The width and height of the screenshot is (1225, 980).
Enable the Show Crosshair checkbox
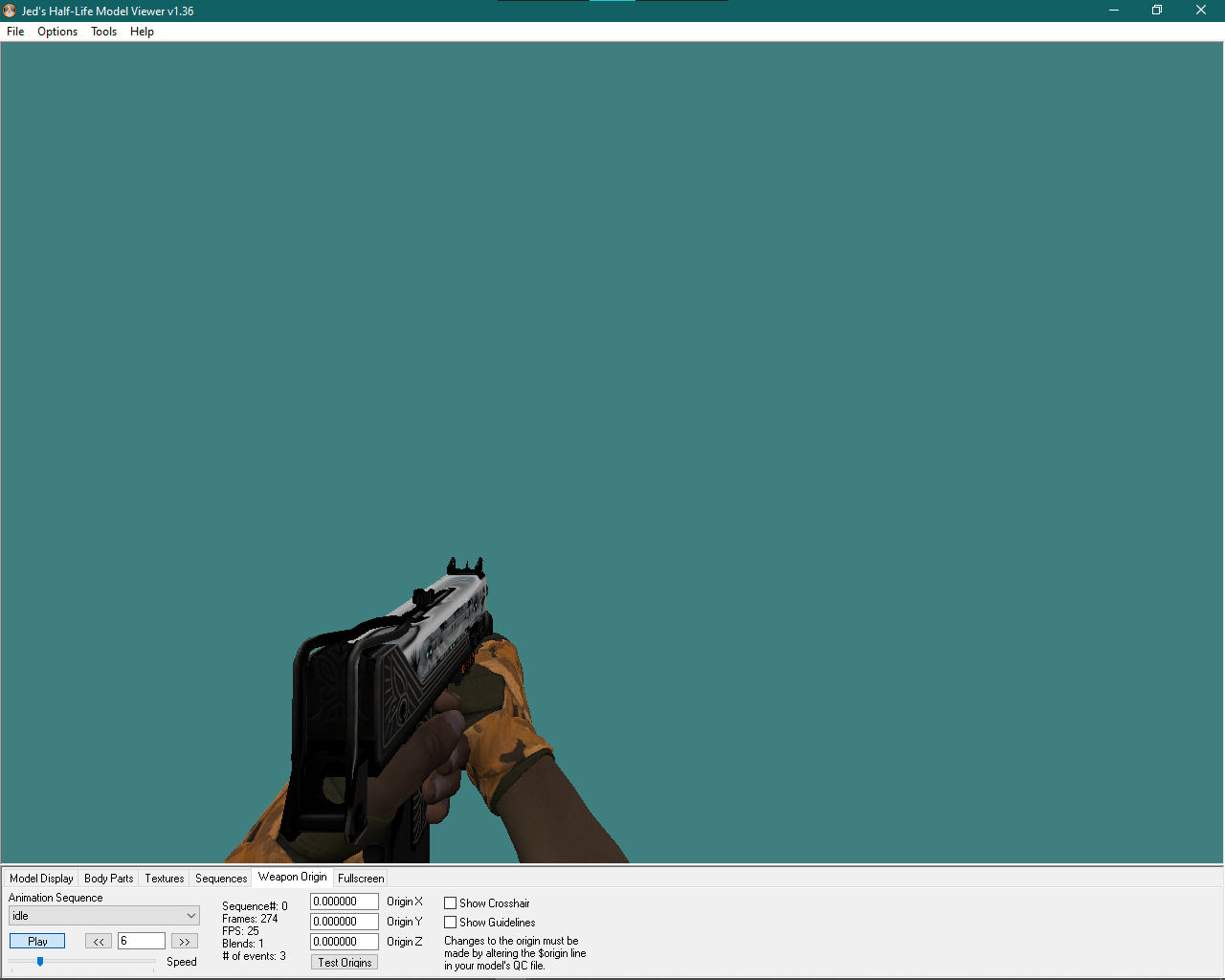click(450, 903)
